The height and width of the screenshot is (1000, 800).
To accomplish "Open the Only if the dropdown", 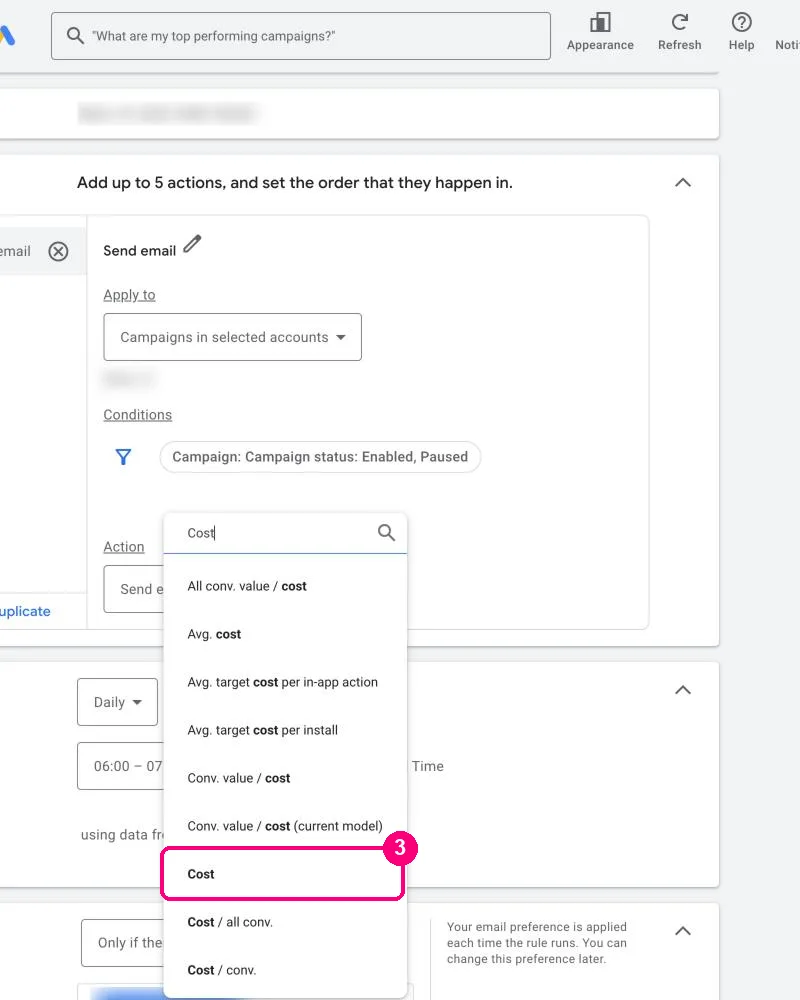I will point(122,943).
